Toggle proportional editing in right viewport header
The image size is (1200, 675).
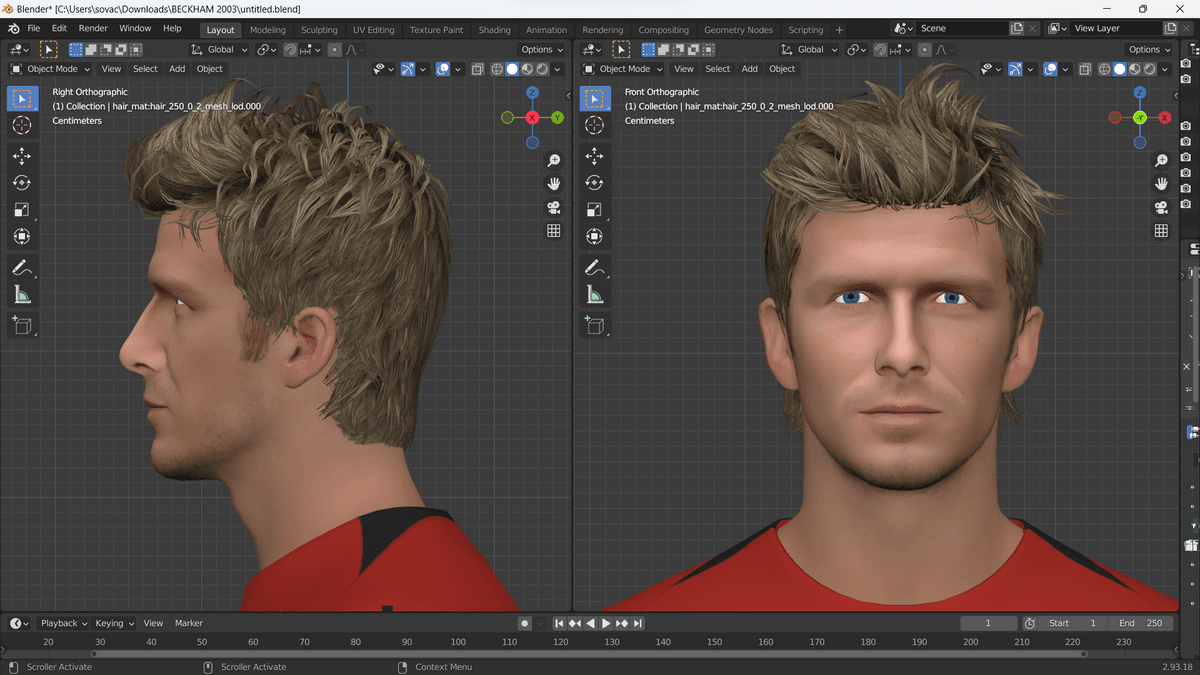pyautogui.click(x=924, y=49)
